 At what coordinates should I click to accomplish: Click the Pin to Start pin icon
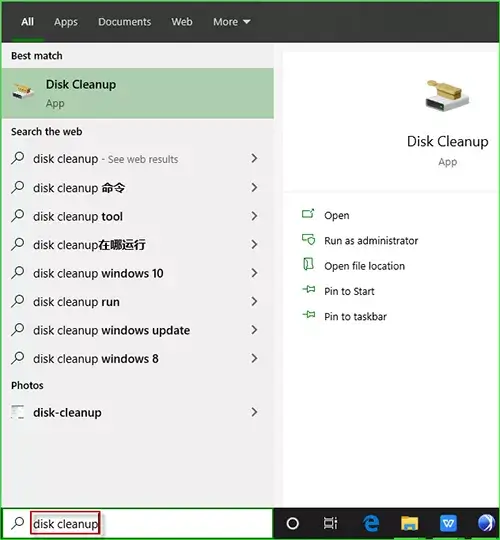click(309, 289)
